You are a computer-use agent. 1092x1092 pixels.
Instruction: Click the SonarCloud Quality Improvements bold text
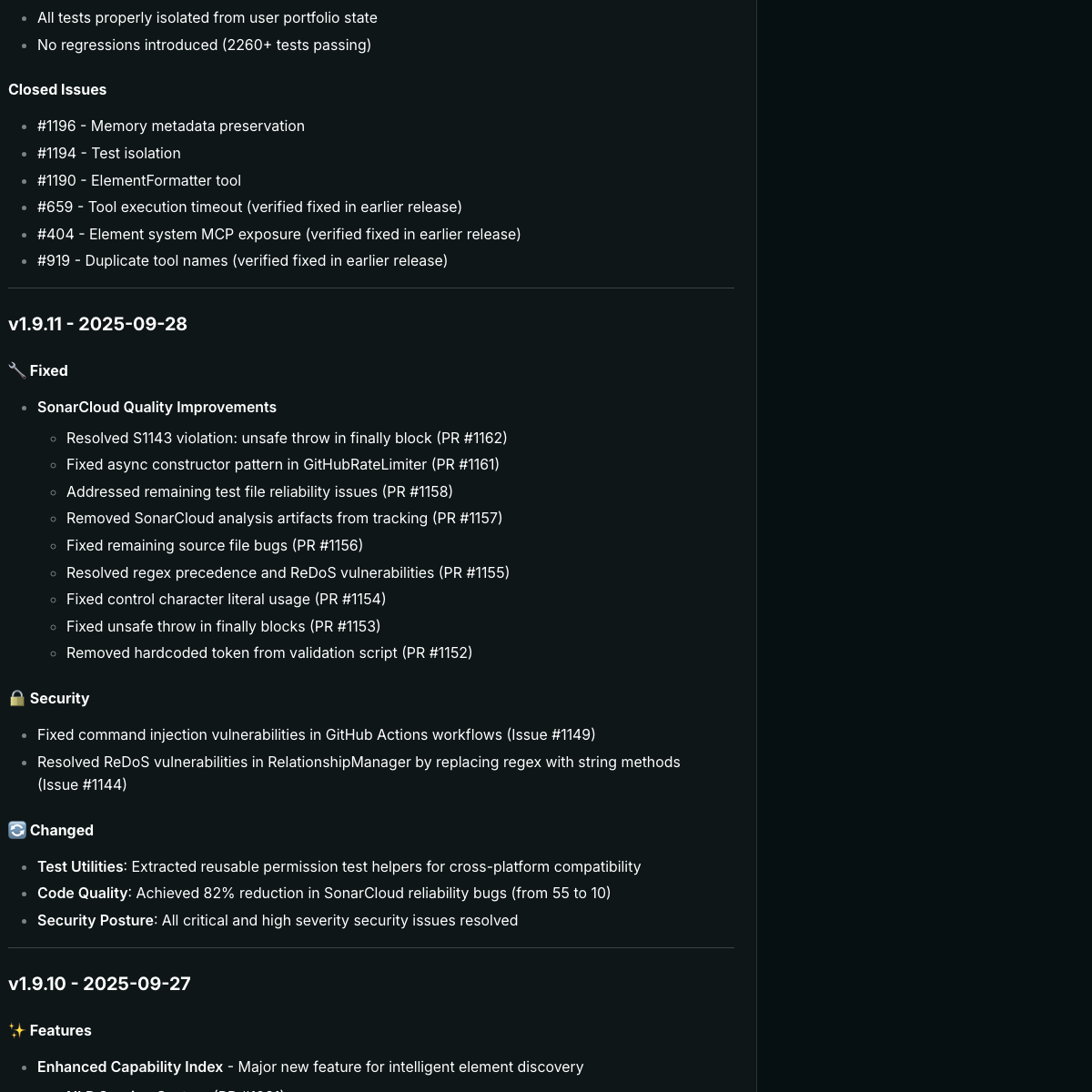point(157,407)
